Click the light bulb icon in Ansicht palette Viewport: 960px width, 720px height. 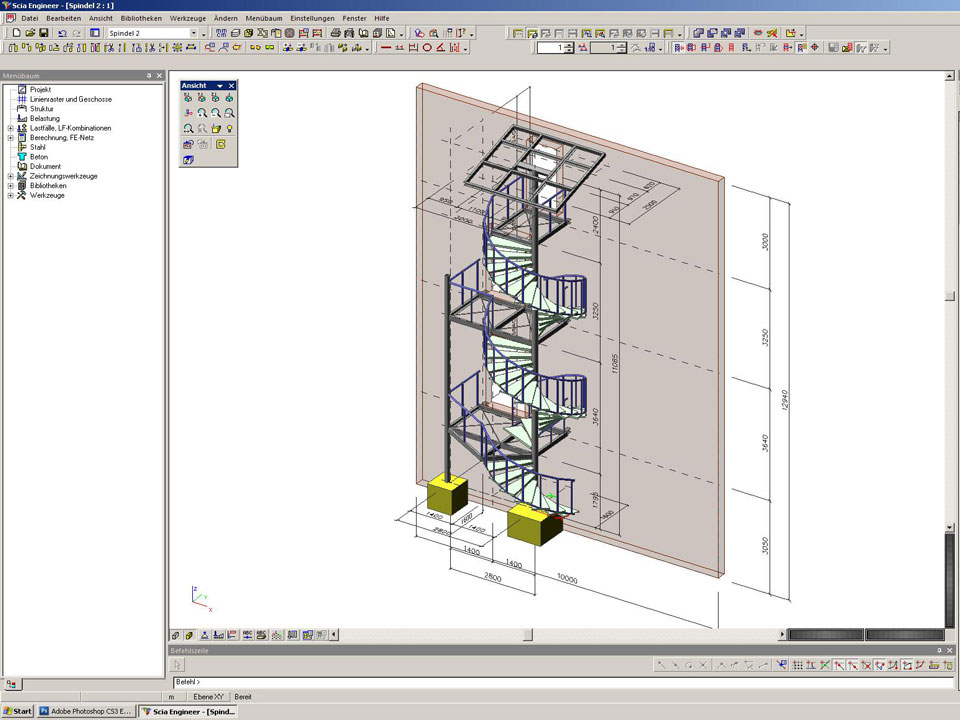pos(230,129)
